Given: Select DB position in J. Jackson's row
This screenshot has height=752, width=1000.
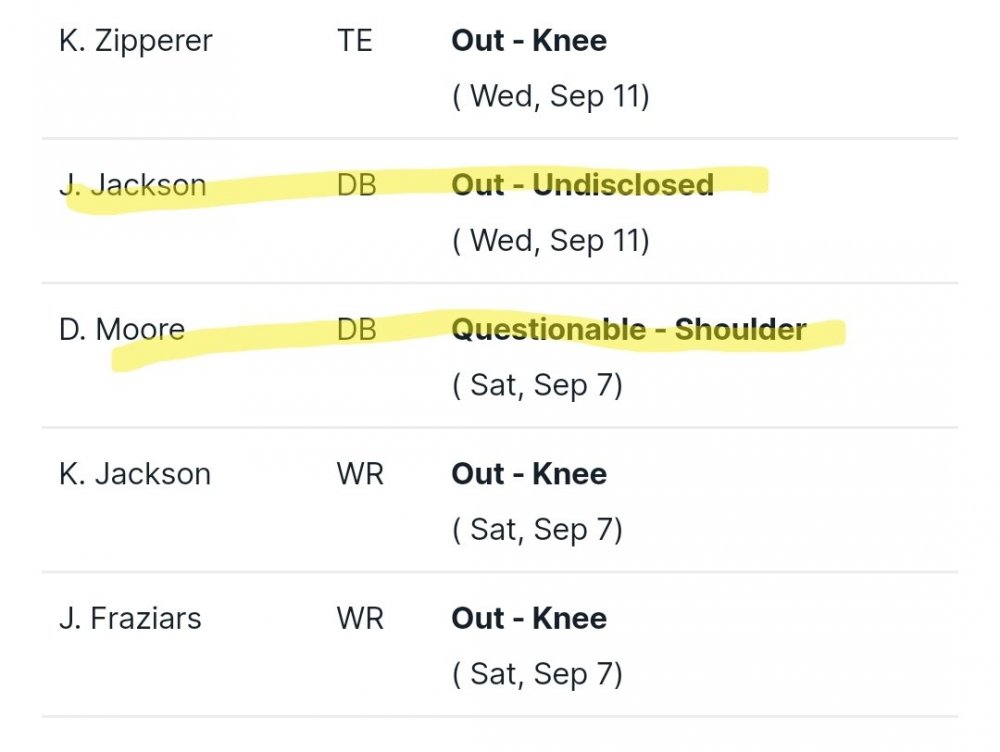Looking at the screenshot, I should [357, 185].
